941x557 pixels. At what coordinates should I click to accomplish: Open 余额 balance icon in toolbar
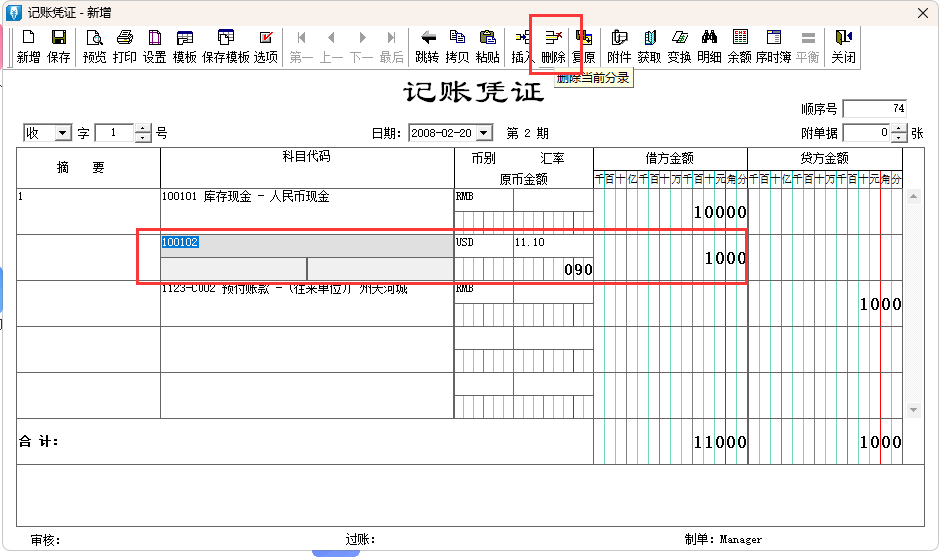click(739, 46)
